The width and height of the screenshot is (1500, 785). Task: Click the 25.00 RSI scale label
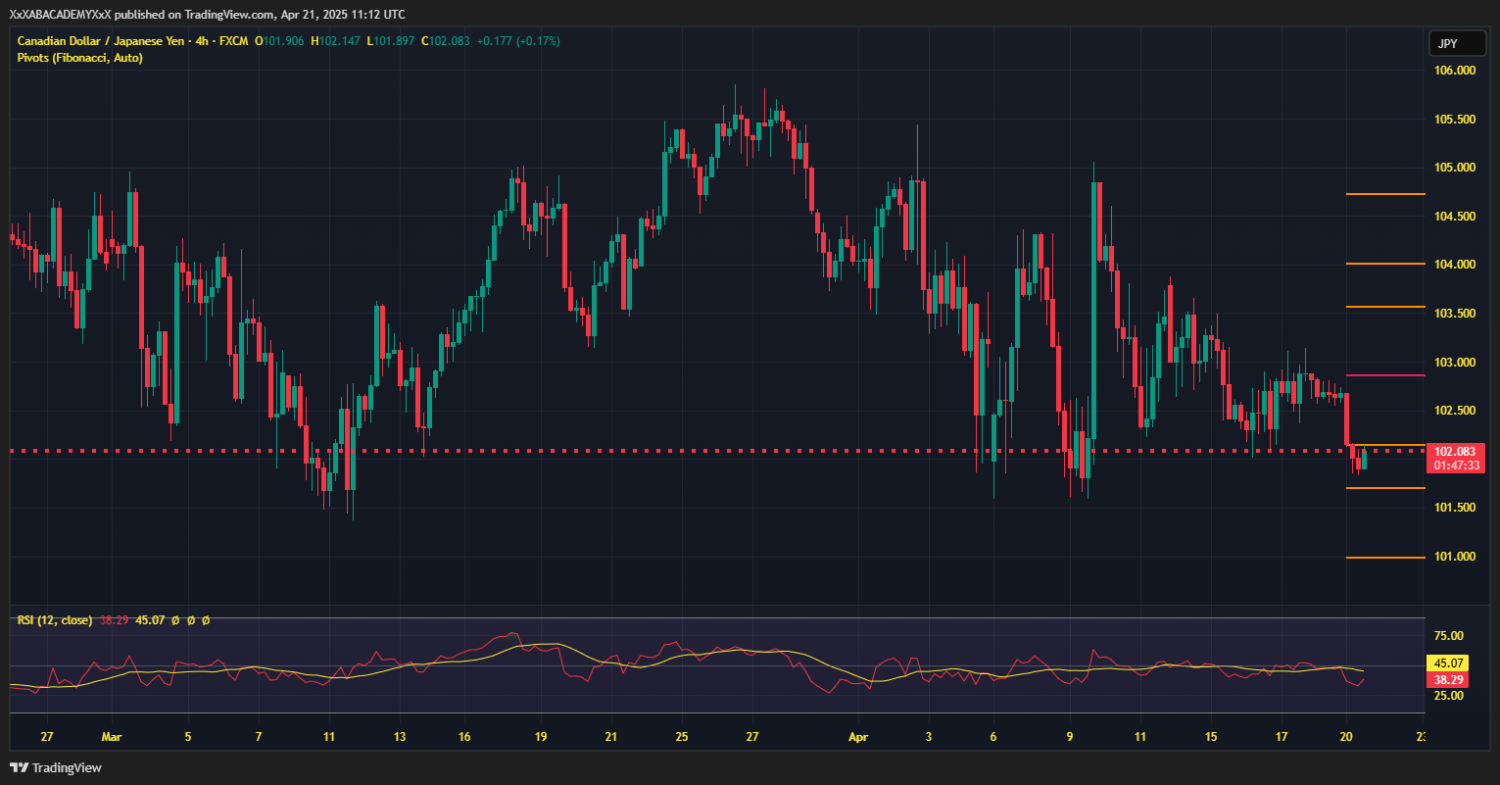tap(1450, 694)
